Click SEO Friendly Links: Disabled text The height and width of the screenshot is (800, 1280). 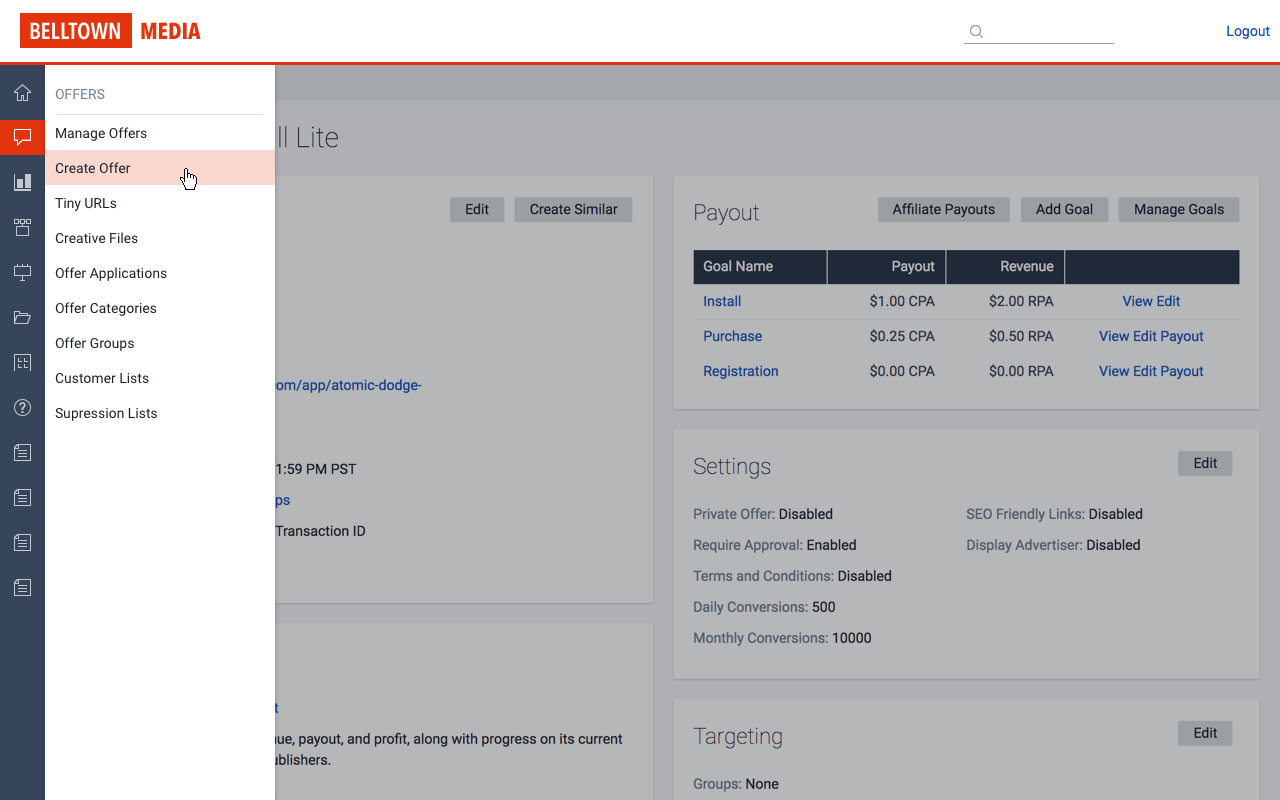(1054, 514)
